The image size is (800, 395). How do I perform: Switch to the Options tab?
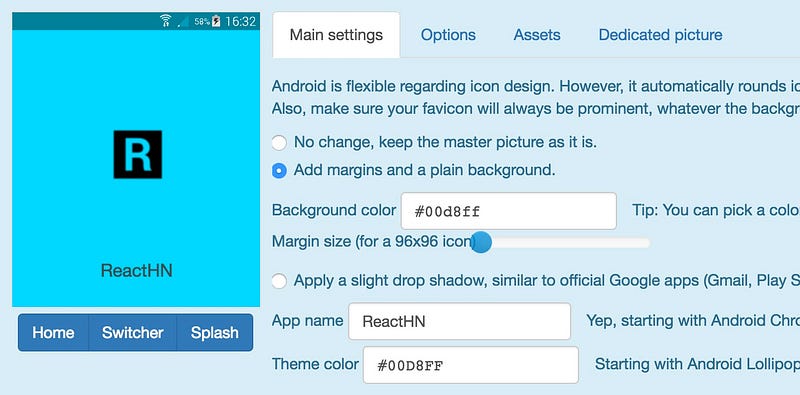tap(448, 35)
